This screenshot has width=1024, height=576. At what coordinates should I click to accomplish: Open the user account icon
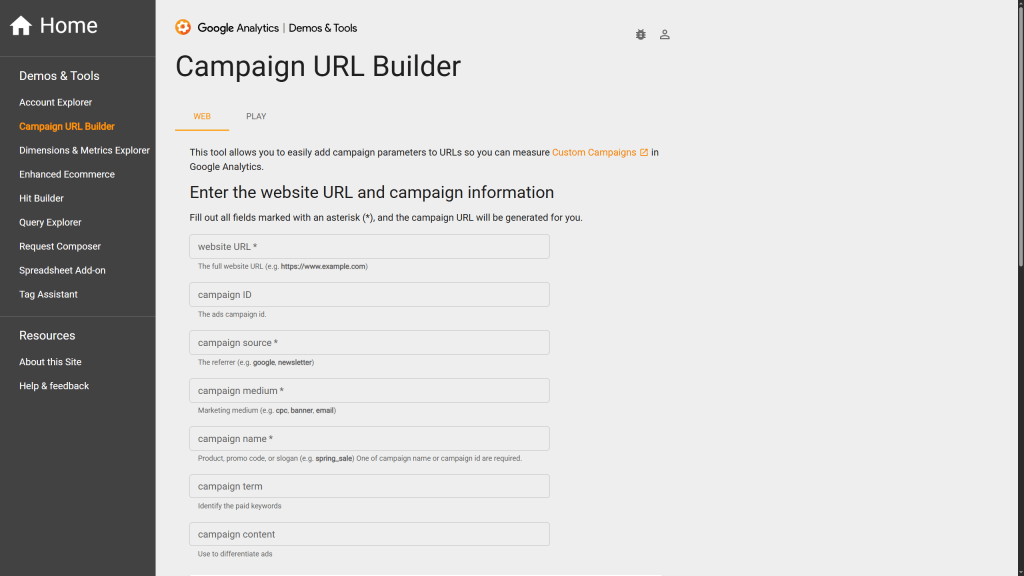pos(665,34)
